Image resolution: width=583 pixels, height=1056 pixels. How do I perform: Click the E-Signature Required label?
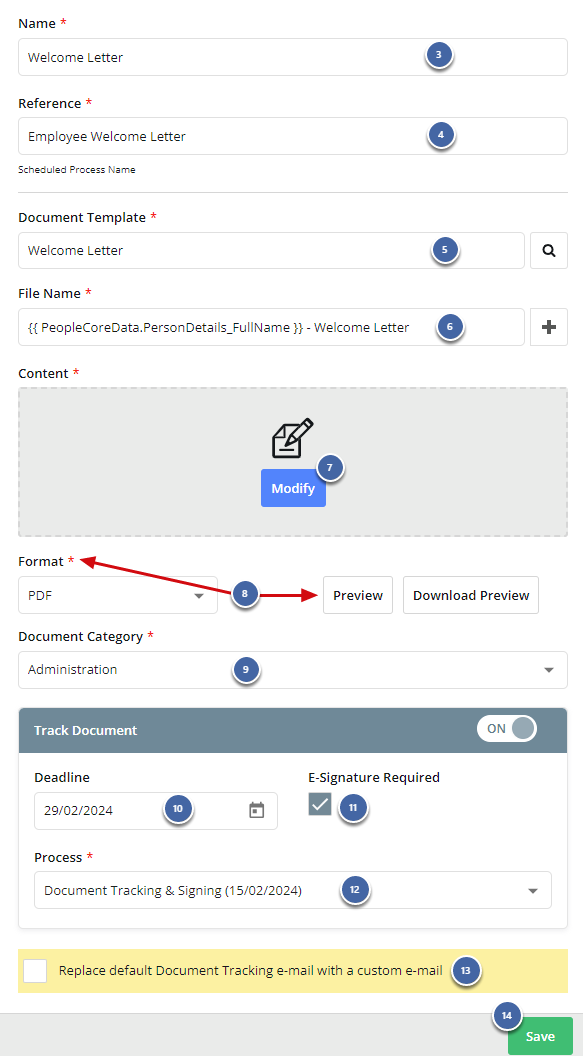pyautogui.click(x=374, y=777)
